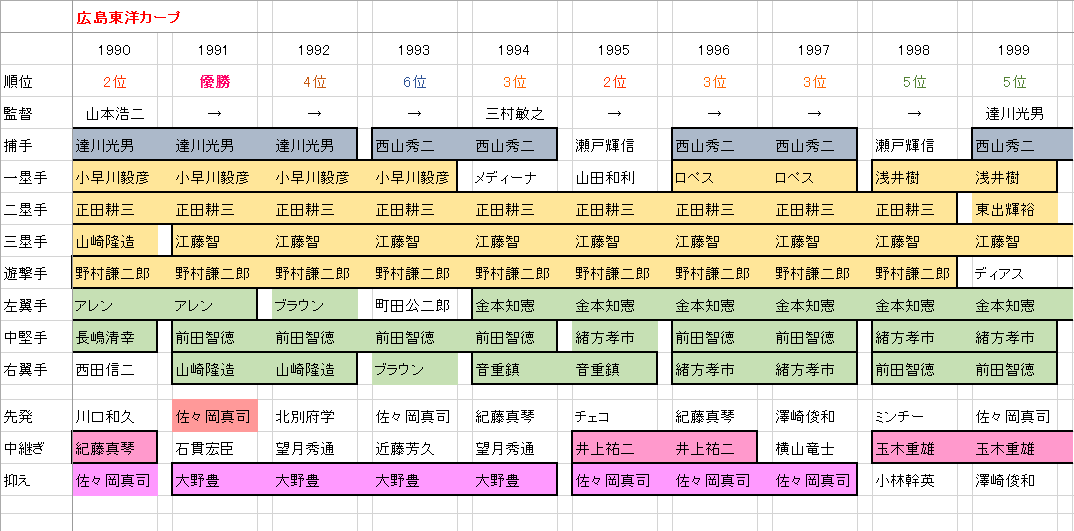Click 金本知憲 cell under 1994
The height and width of the screenshot is (531, 1074).
pyautogui.click(x=514, y=306)
